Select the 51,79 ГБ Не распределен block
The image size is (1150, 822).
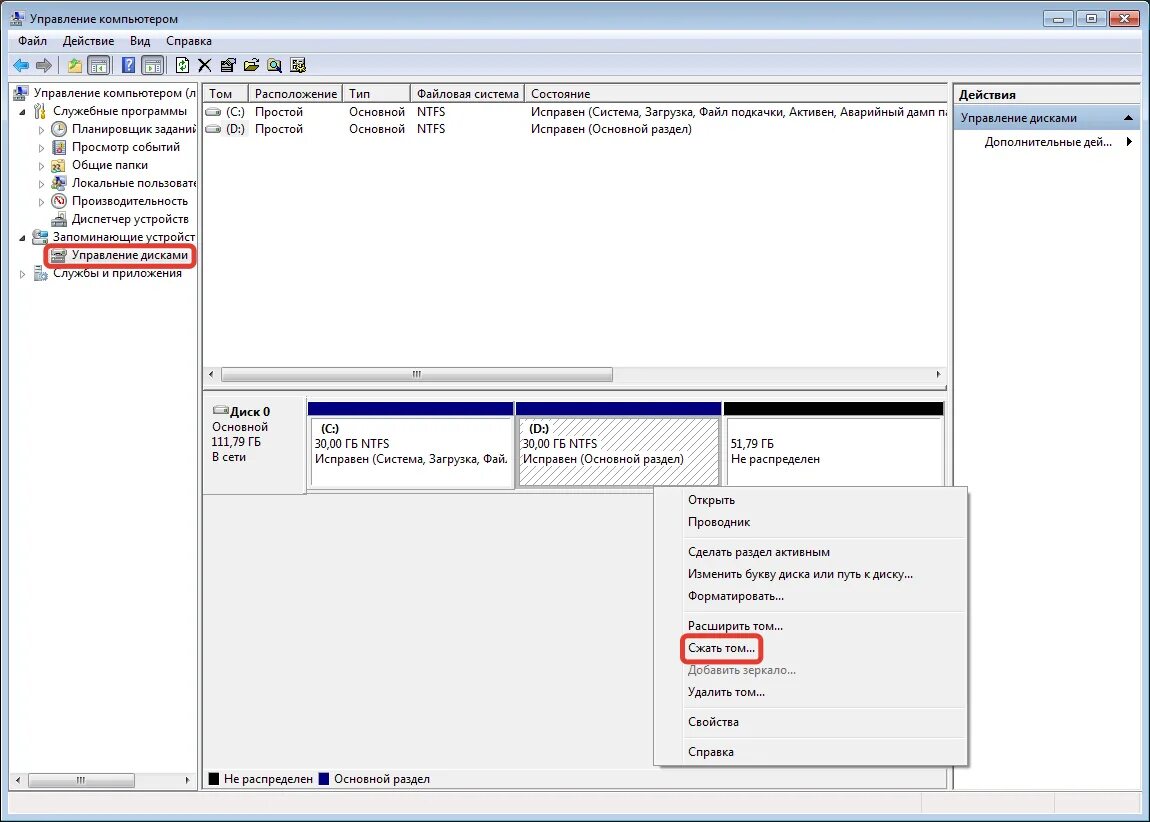point(833,444)
